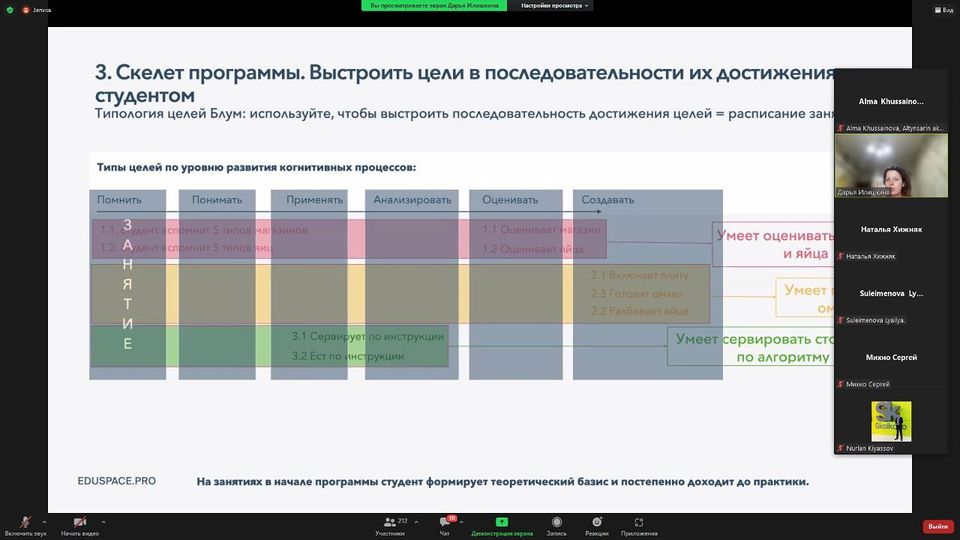This screenshot has height=540, width=960.
Task: Click text '1.1 Оценивает магазин'
Action: 541,230
